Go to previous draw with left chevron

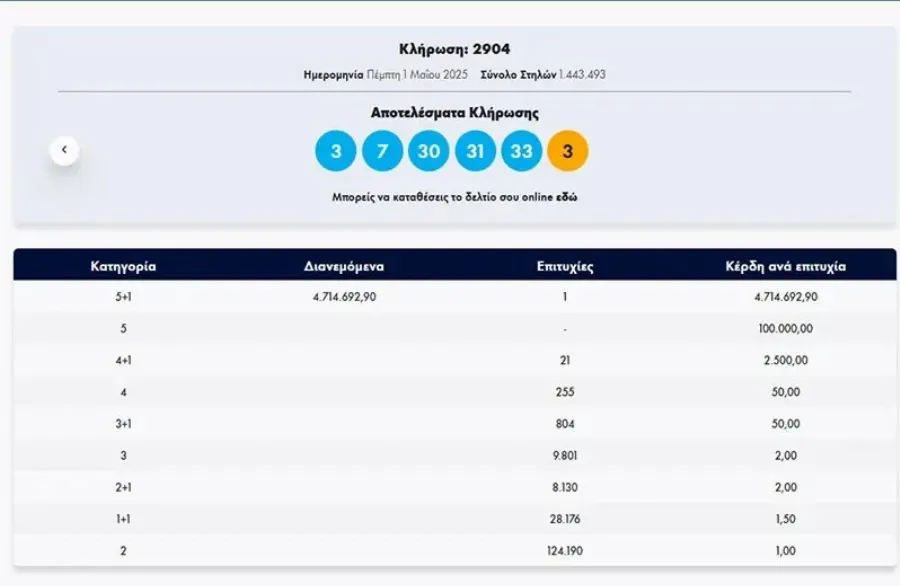pyautogui.click(x=64, y=150)
